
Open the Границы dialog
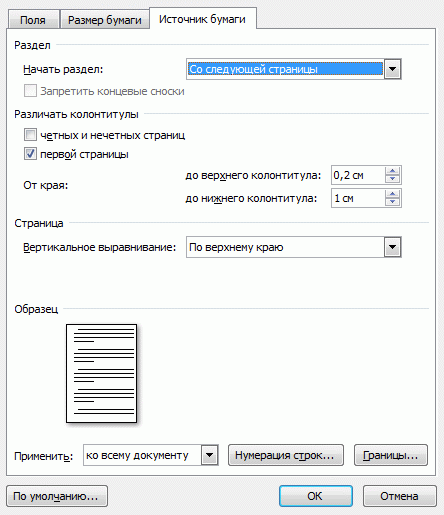pos(391,455)
